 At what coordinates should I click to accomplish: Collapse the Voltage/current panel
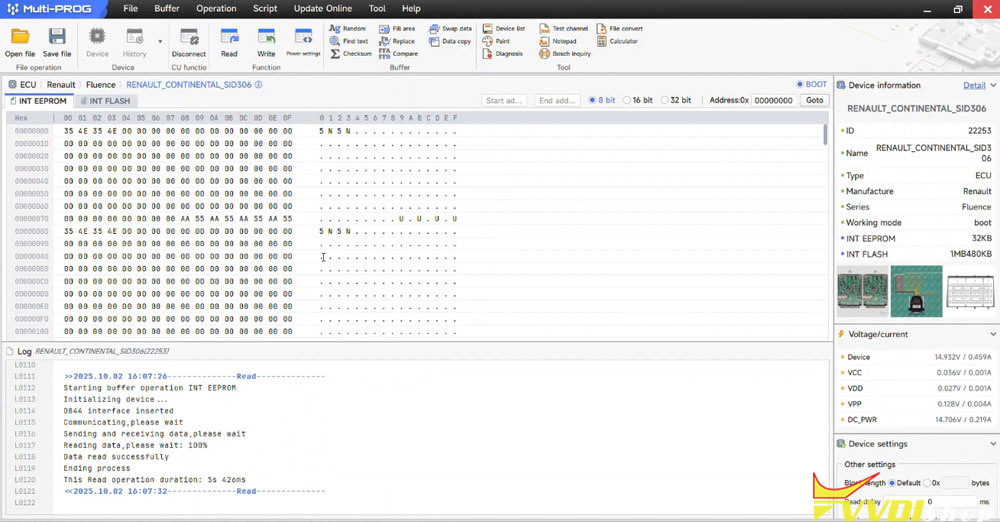coord(992,334)
